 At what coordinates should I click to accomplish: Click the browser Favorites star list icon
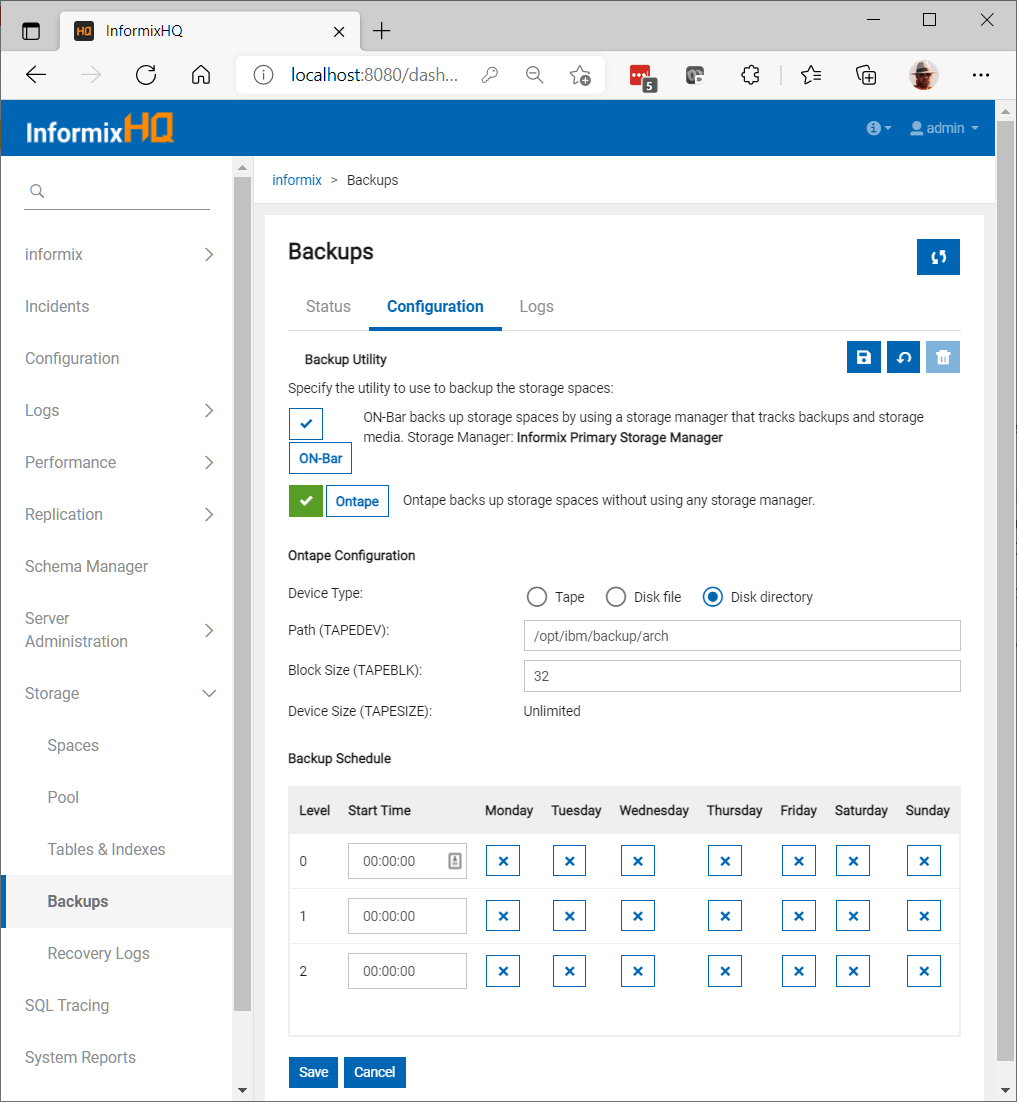pyautogui.click(x=811, y=75)
